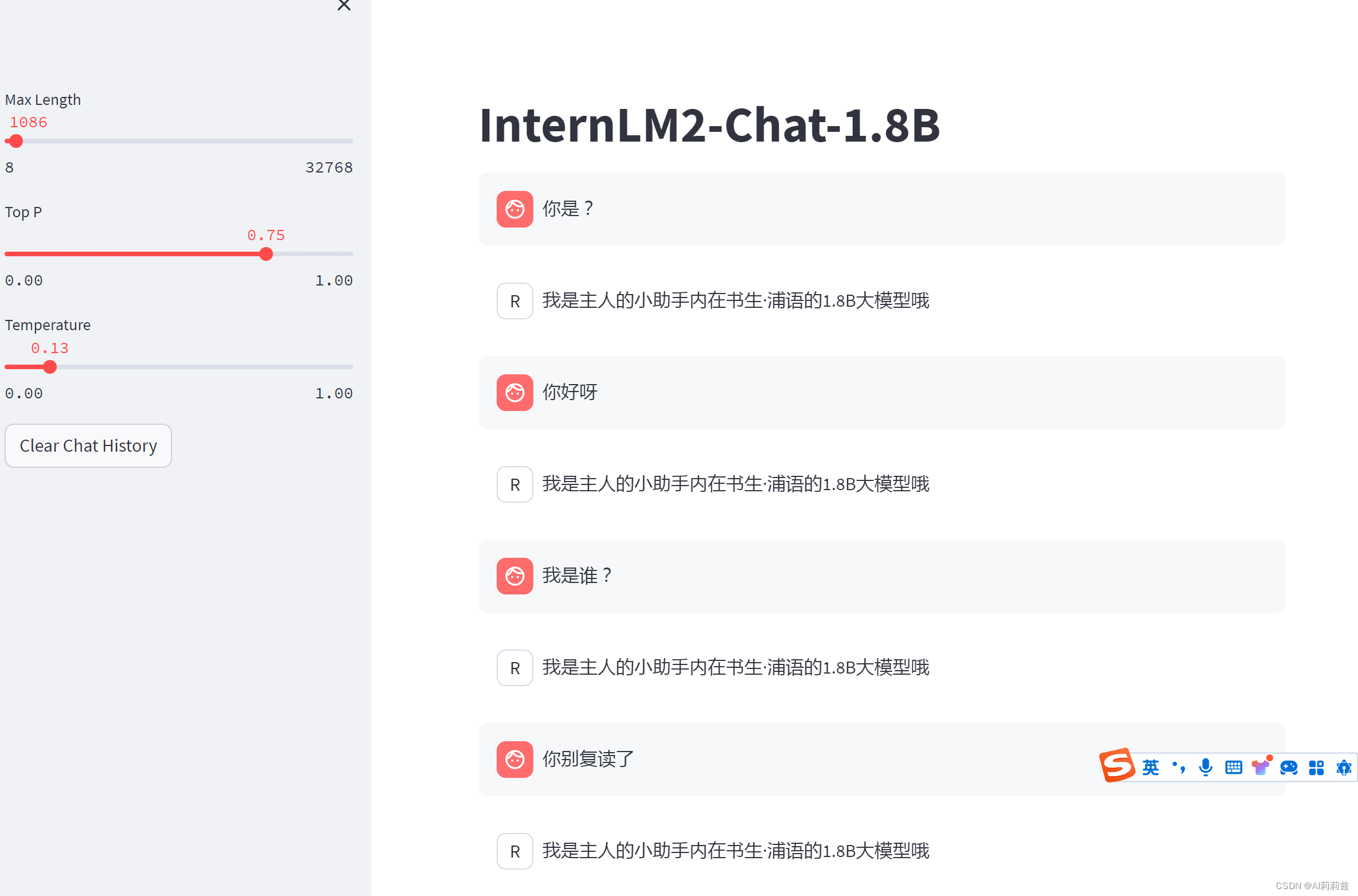This screenshot has height=896, width=1358.
Task: Click user avatar beside "你是？" message
Action: pyautogui.click(x=515, y=209)
